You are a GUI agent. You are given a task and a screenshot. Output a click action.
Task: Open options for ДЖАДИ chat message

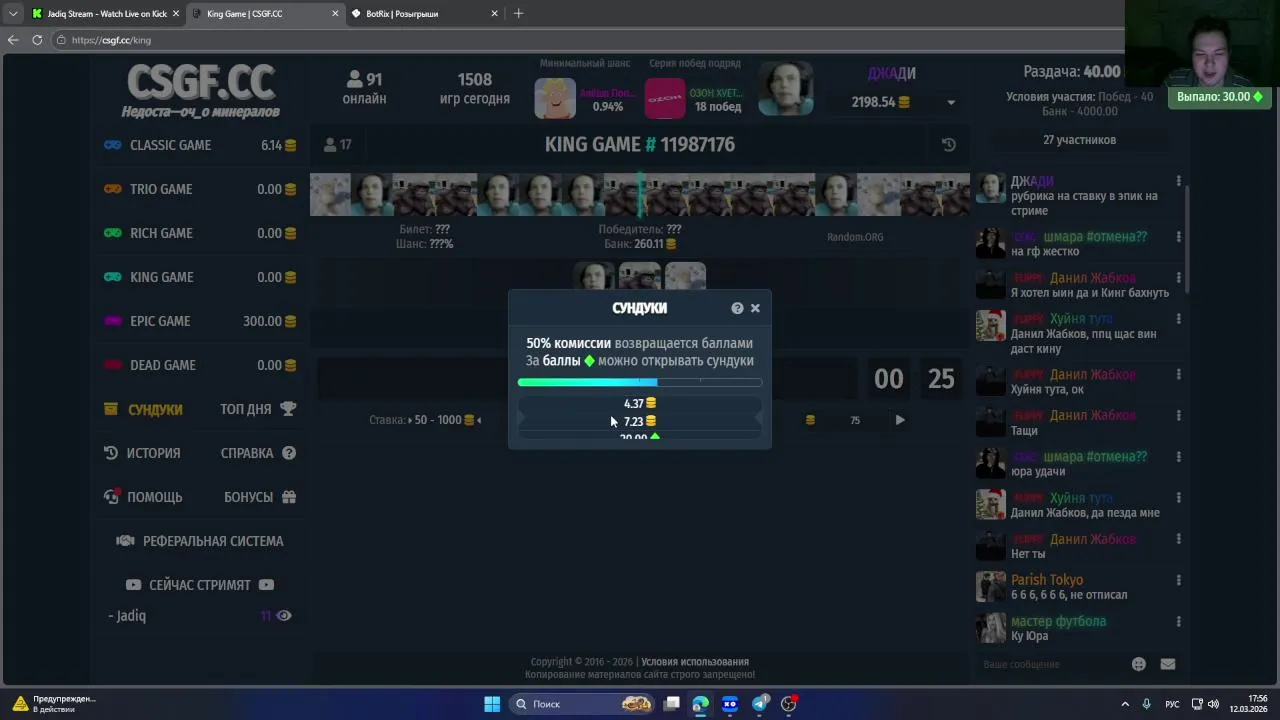[x=1179, y=181]
